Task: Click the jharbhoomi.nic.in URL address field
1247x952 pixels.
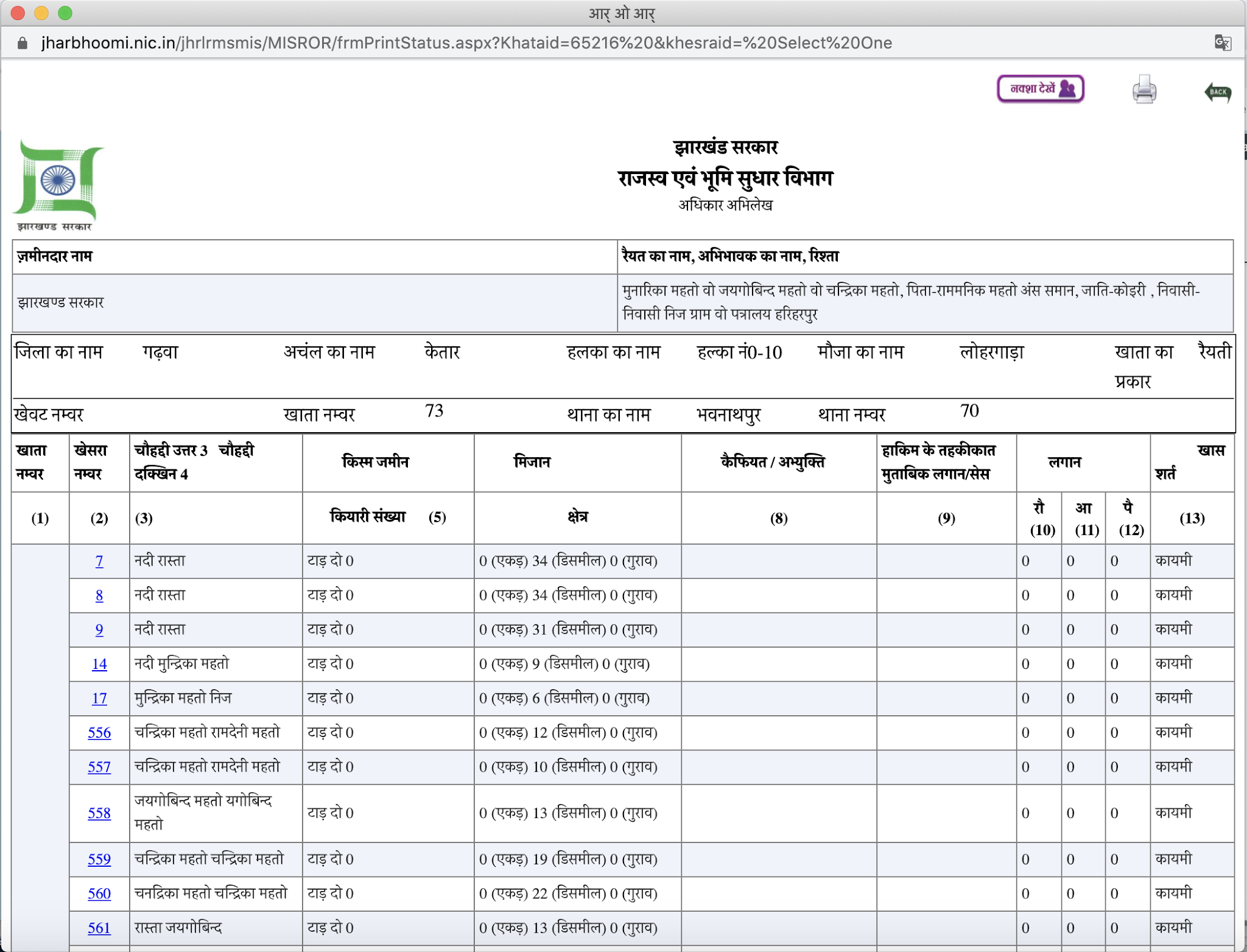Action: pos(466,43)
